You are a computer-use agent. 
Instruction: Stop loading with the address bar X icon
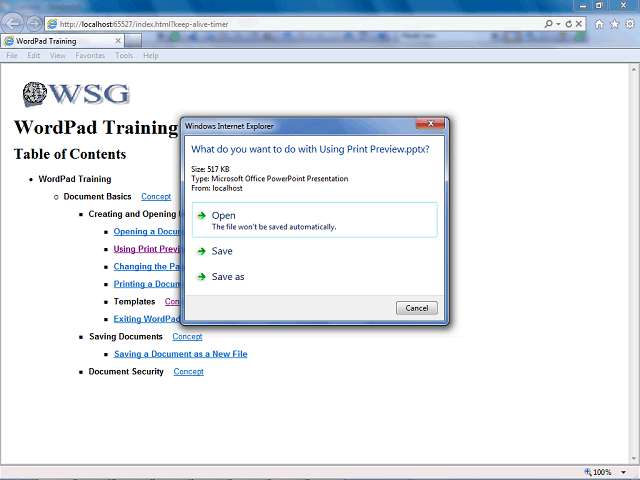coord(579,24)
